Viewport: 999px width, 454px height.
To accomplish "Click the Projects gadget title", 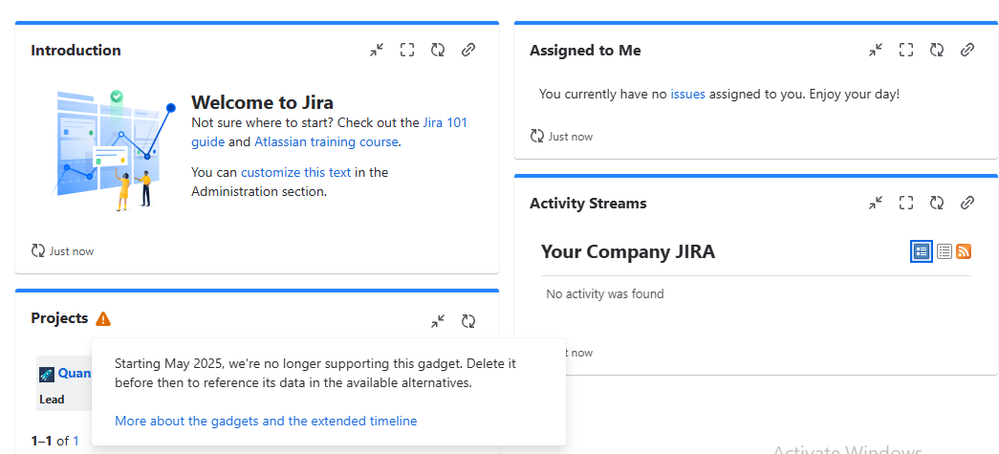I will (59, 318).
